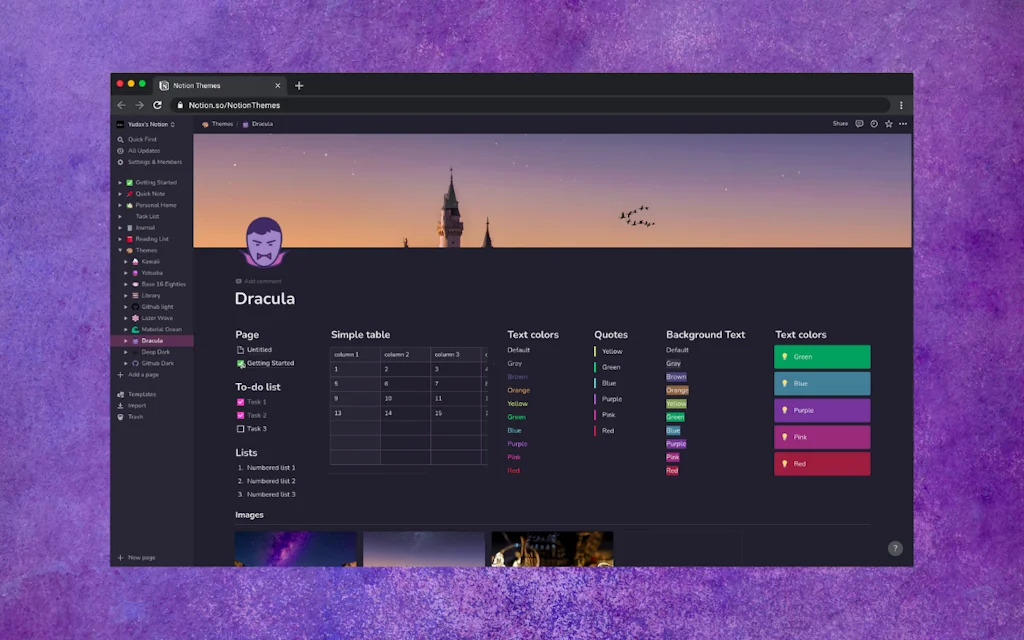Uncheck the Task 2 checkbox
The width and height of the screenshot is (1024, 640).
(240, 415)
